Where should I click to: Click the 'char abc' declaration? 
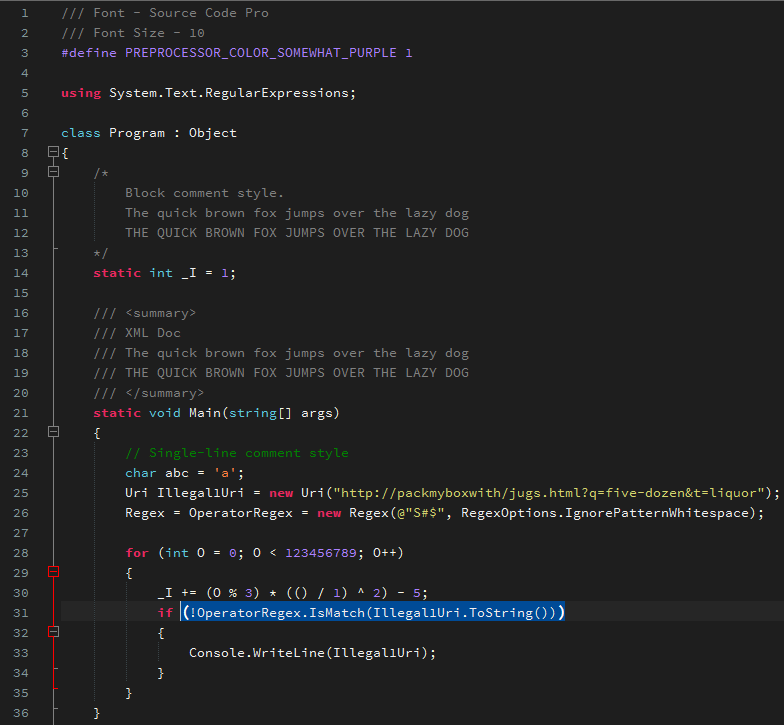point(160,473)
